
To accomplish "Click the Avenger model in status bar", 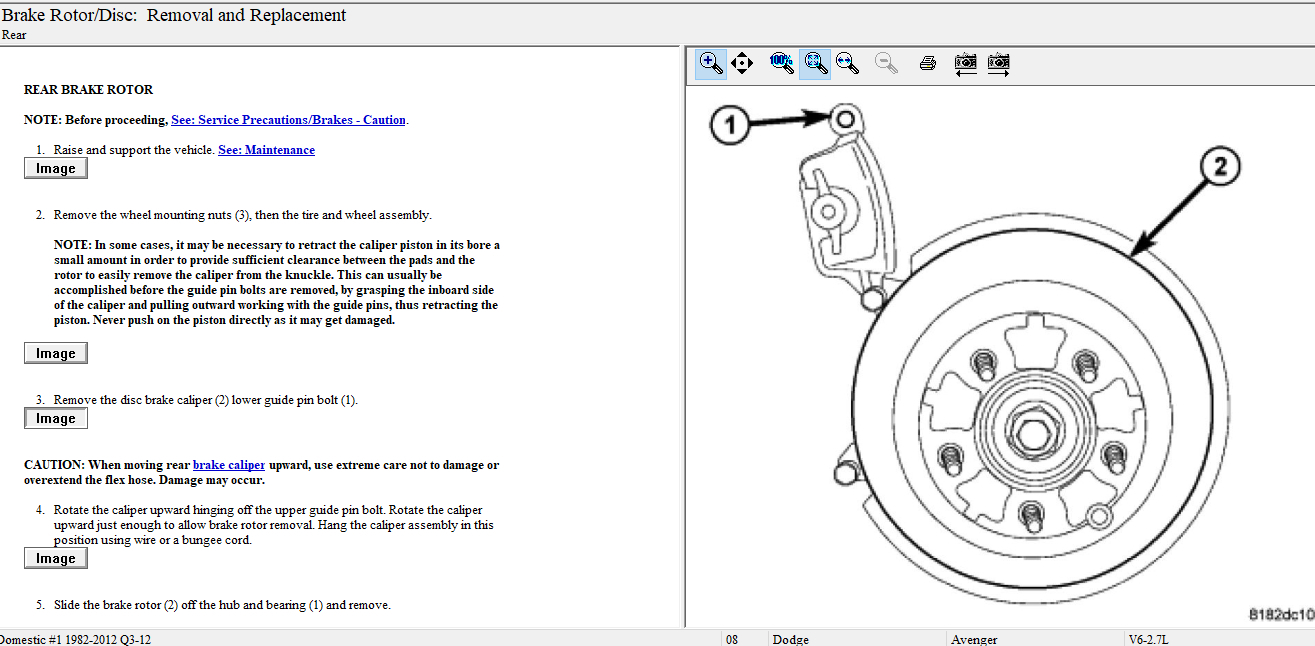I will [974, 639].
